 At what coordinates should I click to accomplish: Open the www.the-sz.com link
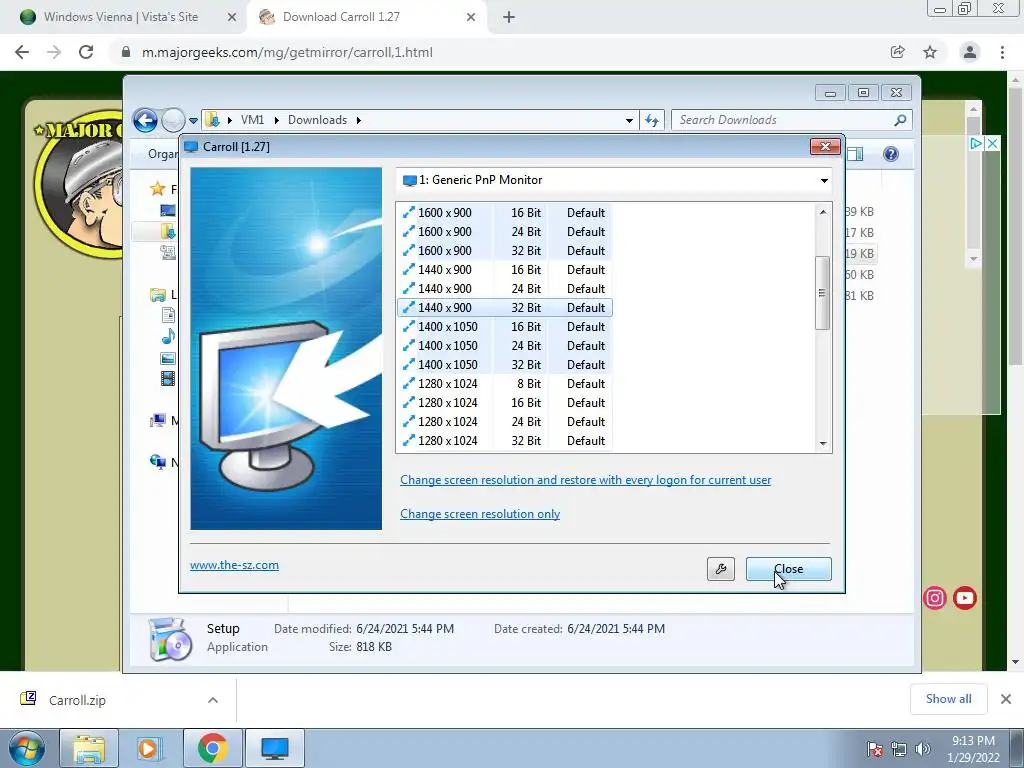(x=234, y=565)
